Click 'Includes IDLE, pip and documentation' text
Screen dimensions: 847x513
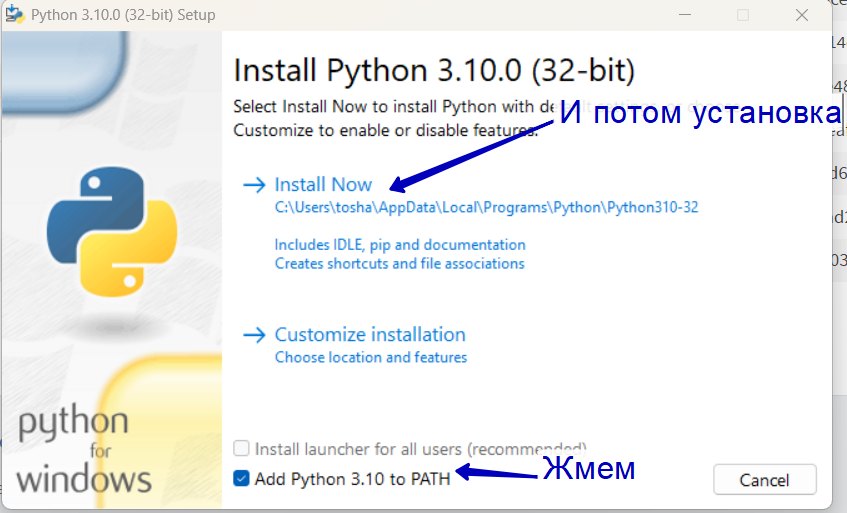400,245
